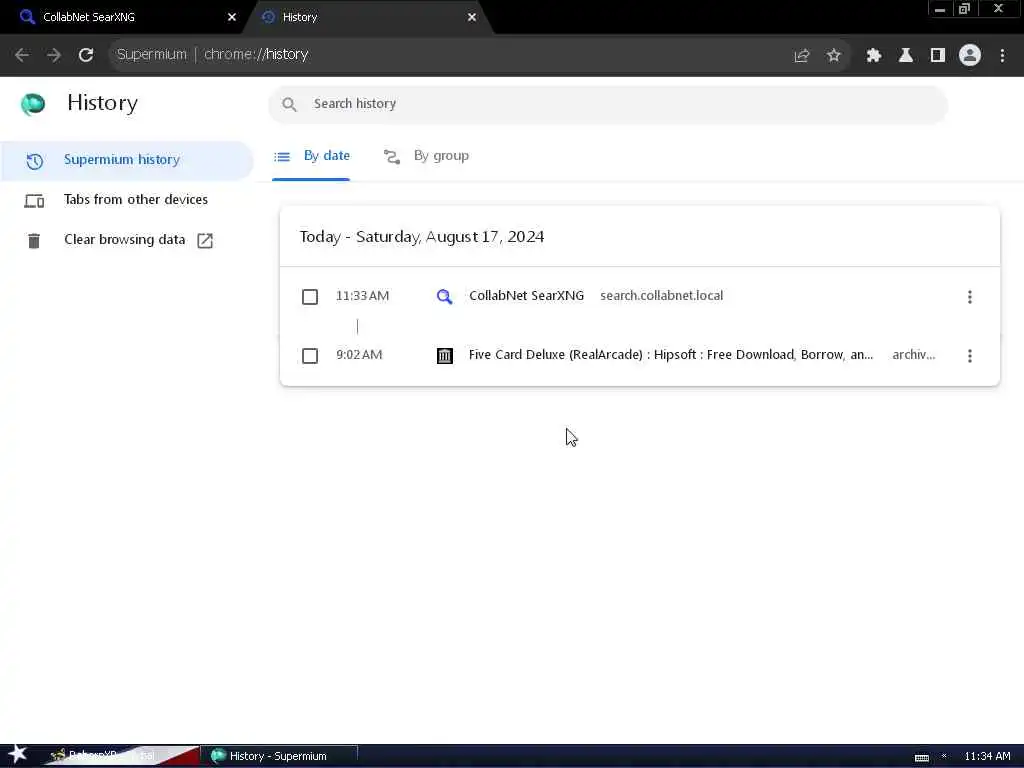Click the 11:33 AM timestamp
This screenshot has height=768, width=1024.
point(362,296)
